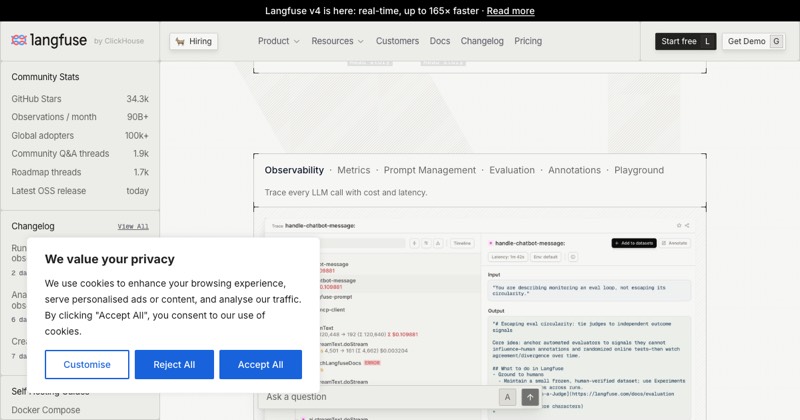Viewport: 800px width, 420px height.
Task: Click the Add to datasets button
Action: [x=634, y=243]
